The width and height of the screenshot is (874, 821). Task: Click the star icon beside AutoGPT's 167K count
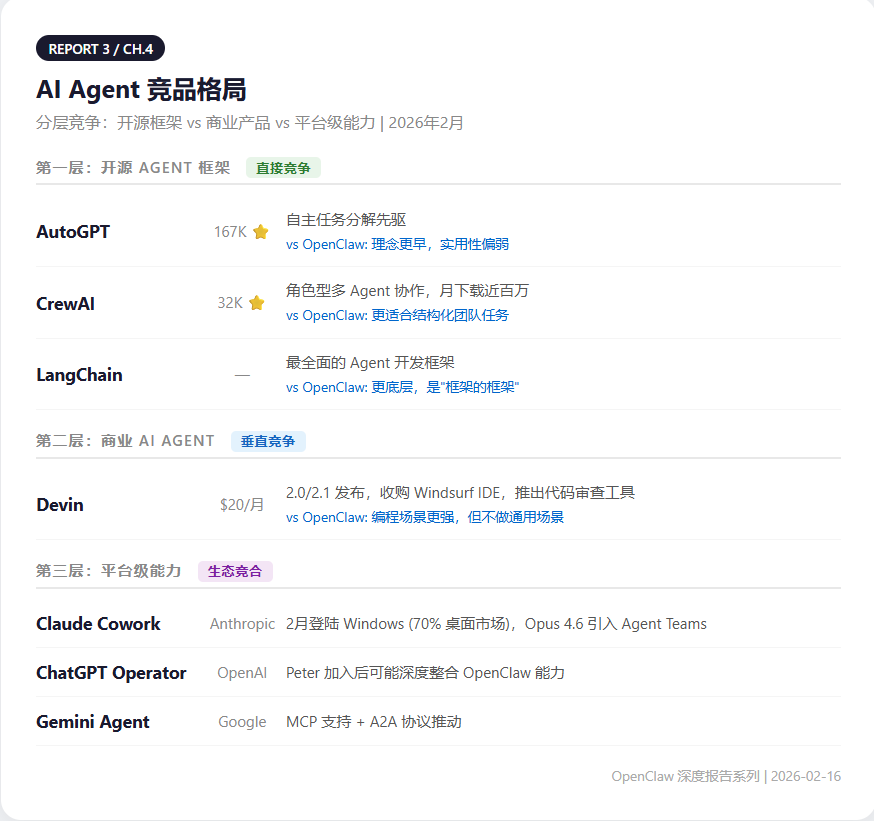click(260, 231)
